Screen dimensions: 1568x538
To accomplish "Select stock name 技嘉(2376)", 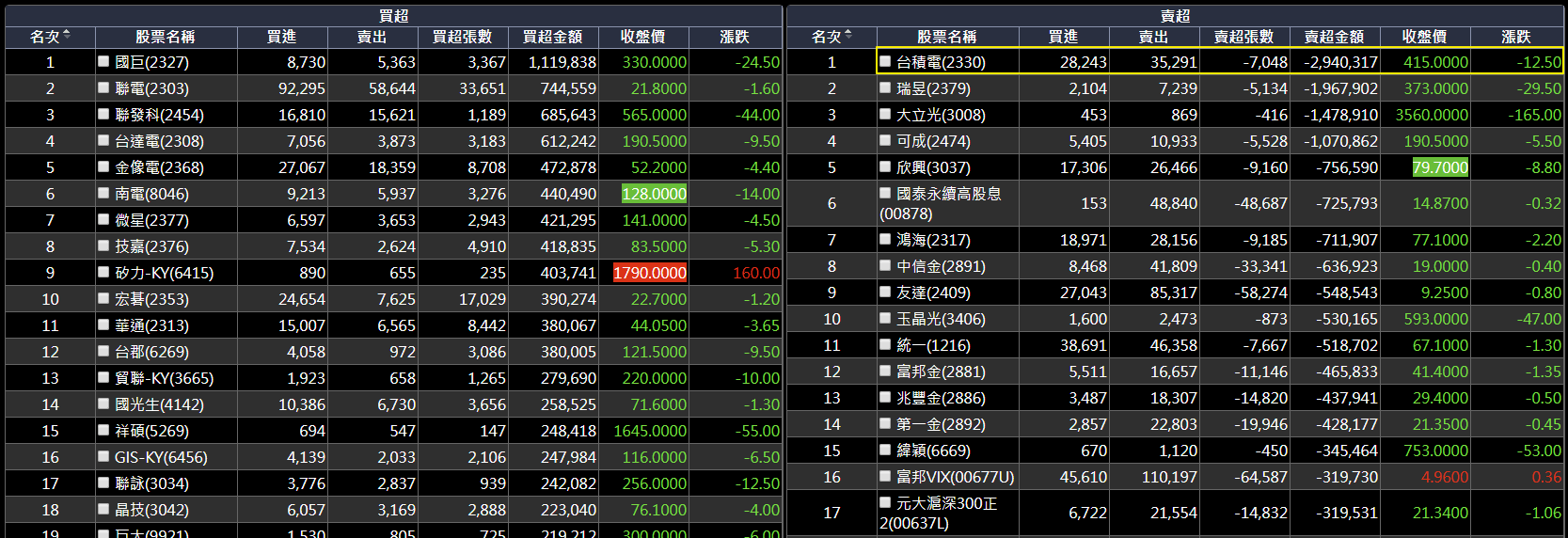I will point(151,246).
